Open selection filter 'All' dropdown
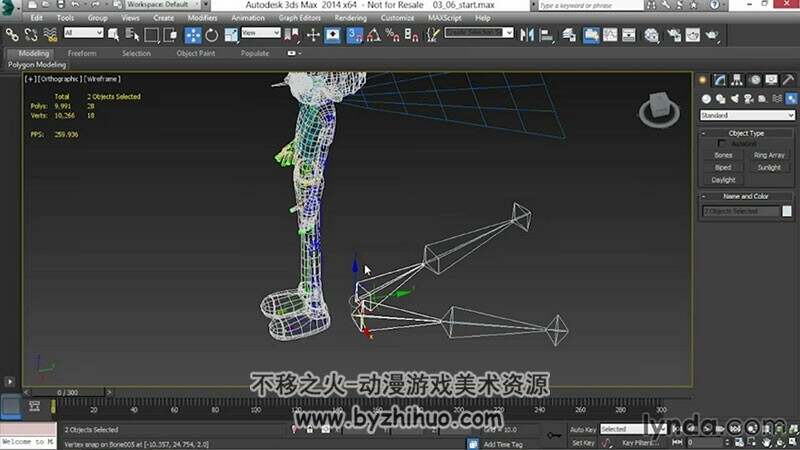Image resolution: width=800 pixels, height=450 pixels. click(84, 33)
